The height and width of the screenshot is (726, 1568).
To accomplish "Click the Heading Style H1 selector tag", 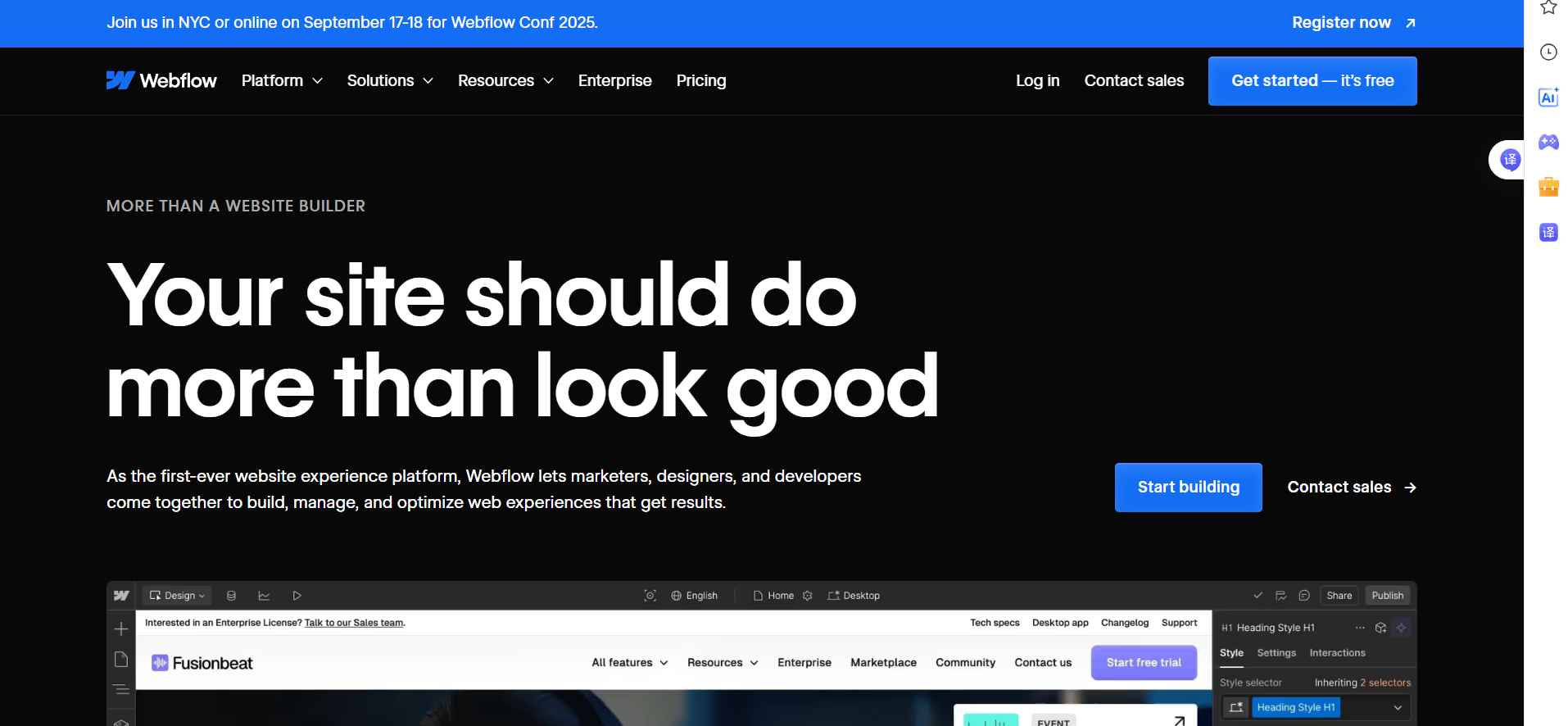I will [x=1296, y=707].
